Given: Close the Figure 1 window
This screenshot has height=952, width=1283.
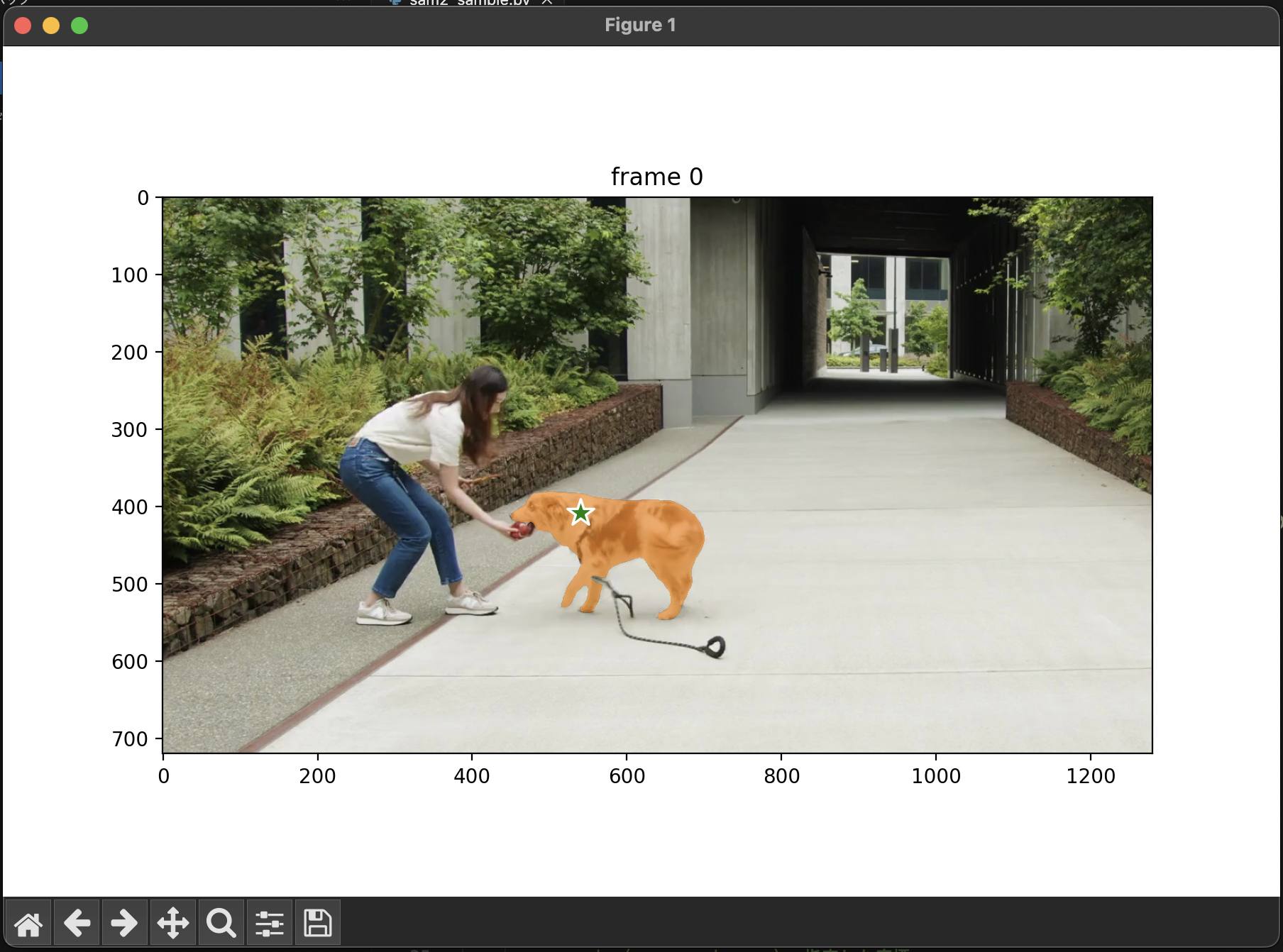Looking at the screenshot, I should [x=23, y=26].
